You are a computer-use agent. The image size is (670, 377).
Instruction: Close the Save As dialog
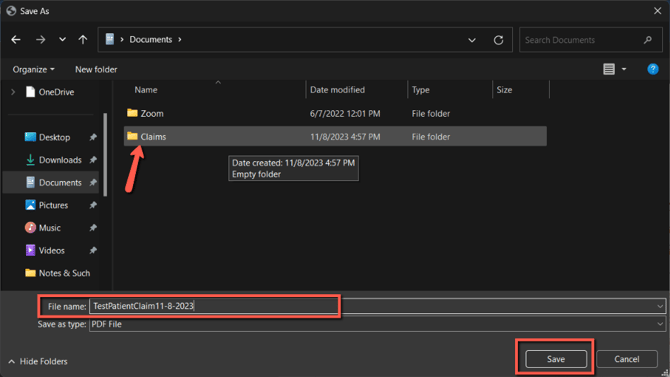pyautogui.click(x=657, y=11)
